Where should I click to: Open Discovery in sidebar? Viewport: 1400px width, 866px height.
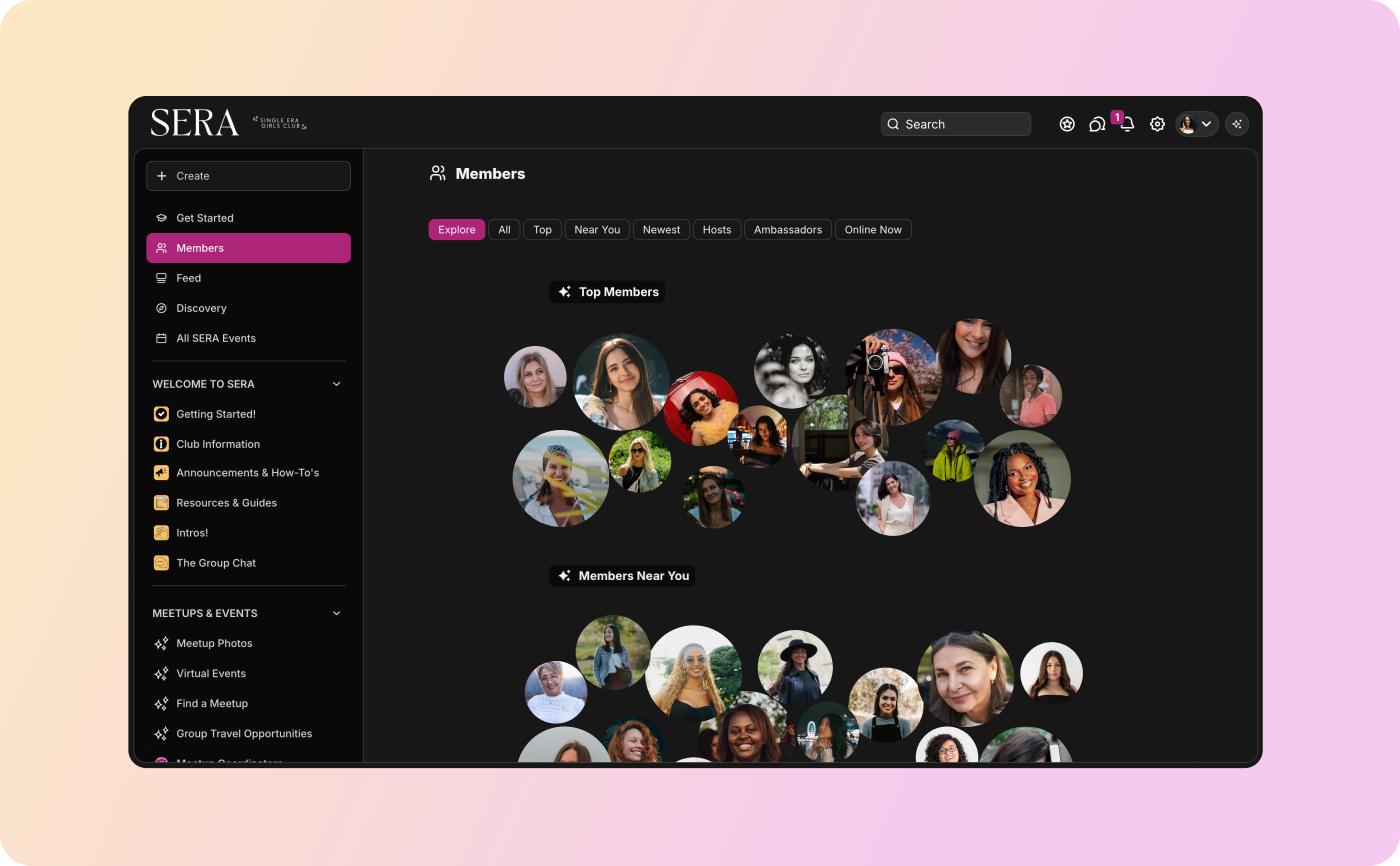(x=248, y=308)
